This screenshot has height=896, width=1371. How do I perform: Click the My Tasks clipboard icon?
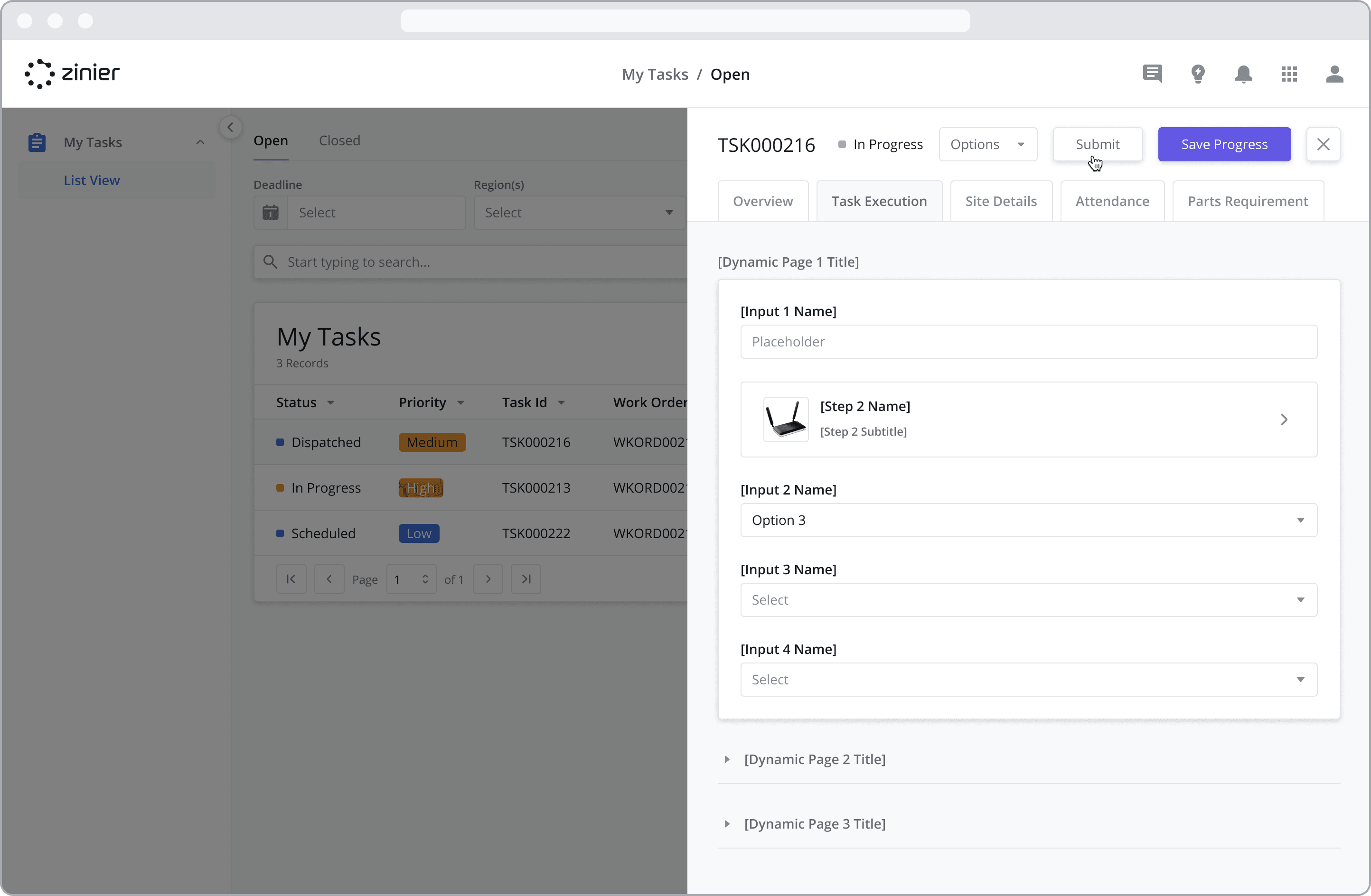click(37, 142)
